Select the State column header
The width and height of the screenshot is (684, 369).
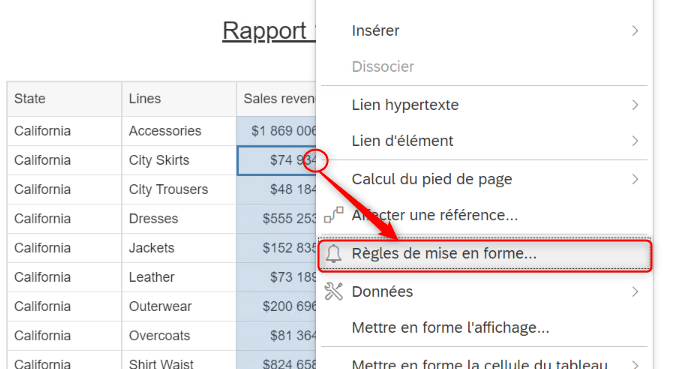click(x=64, y=99)
